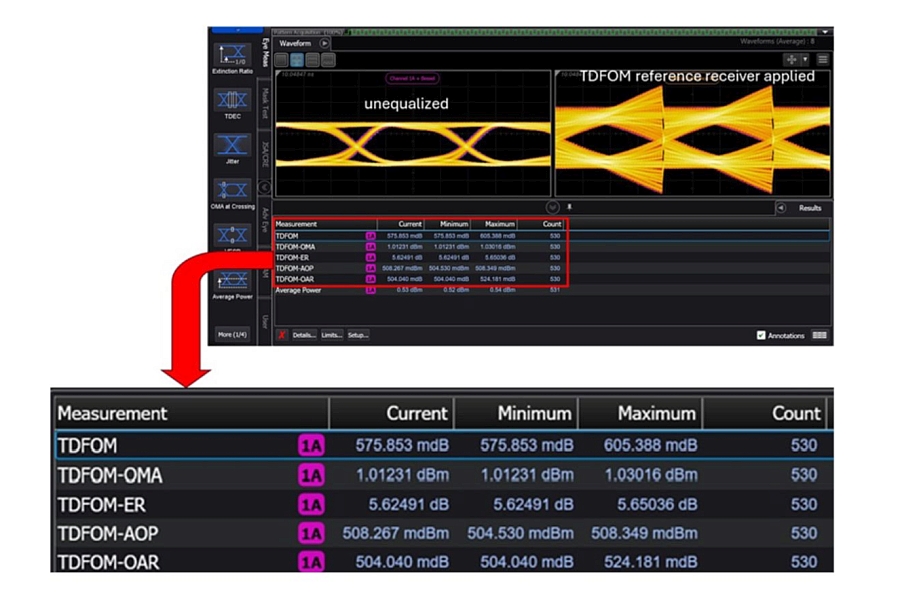Collapse results panel with the circled down chevron
This screenshot has width=900, height=600.
[x=552, y=208]
